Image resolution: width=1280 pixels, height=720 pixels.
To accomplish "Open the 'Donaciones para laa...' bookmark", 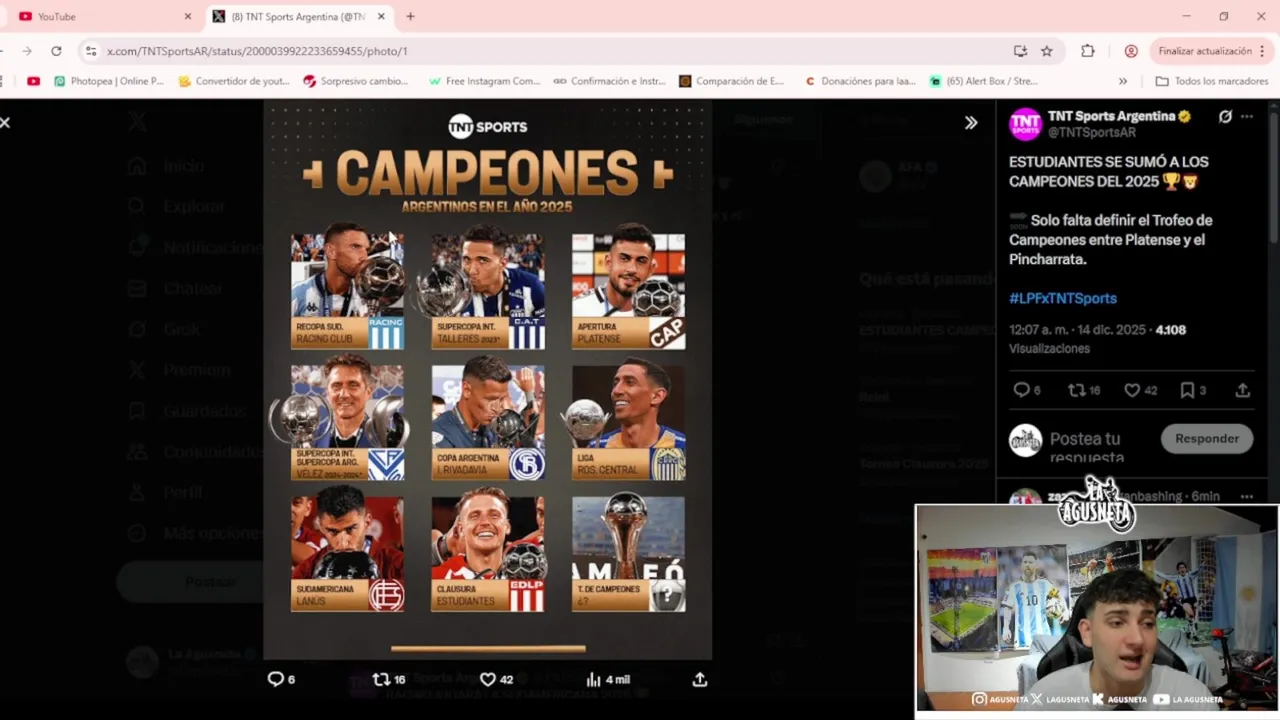I will (860, 81).
